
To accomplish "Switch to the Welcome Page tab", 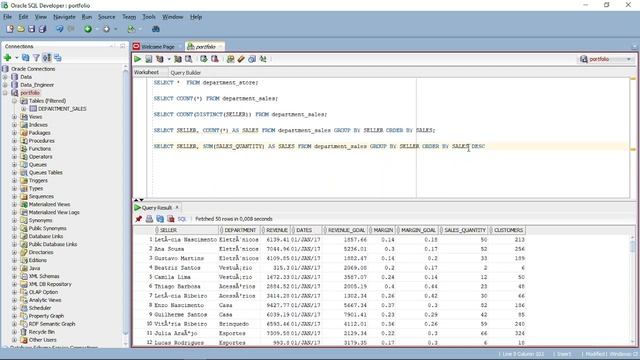I will click(x=158, y=47).
